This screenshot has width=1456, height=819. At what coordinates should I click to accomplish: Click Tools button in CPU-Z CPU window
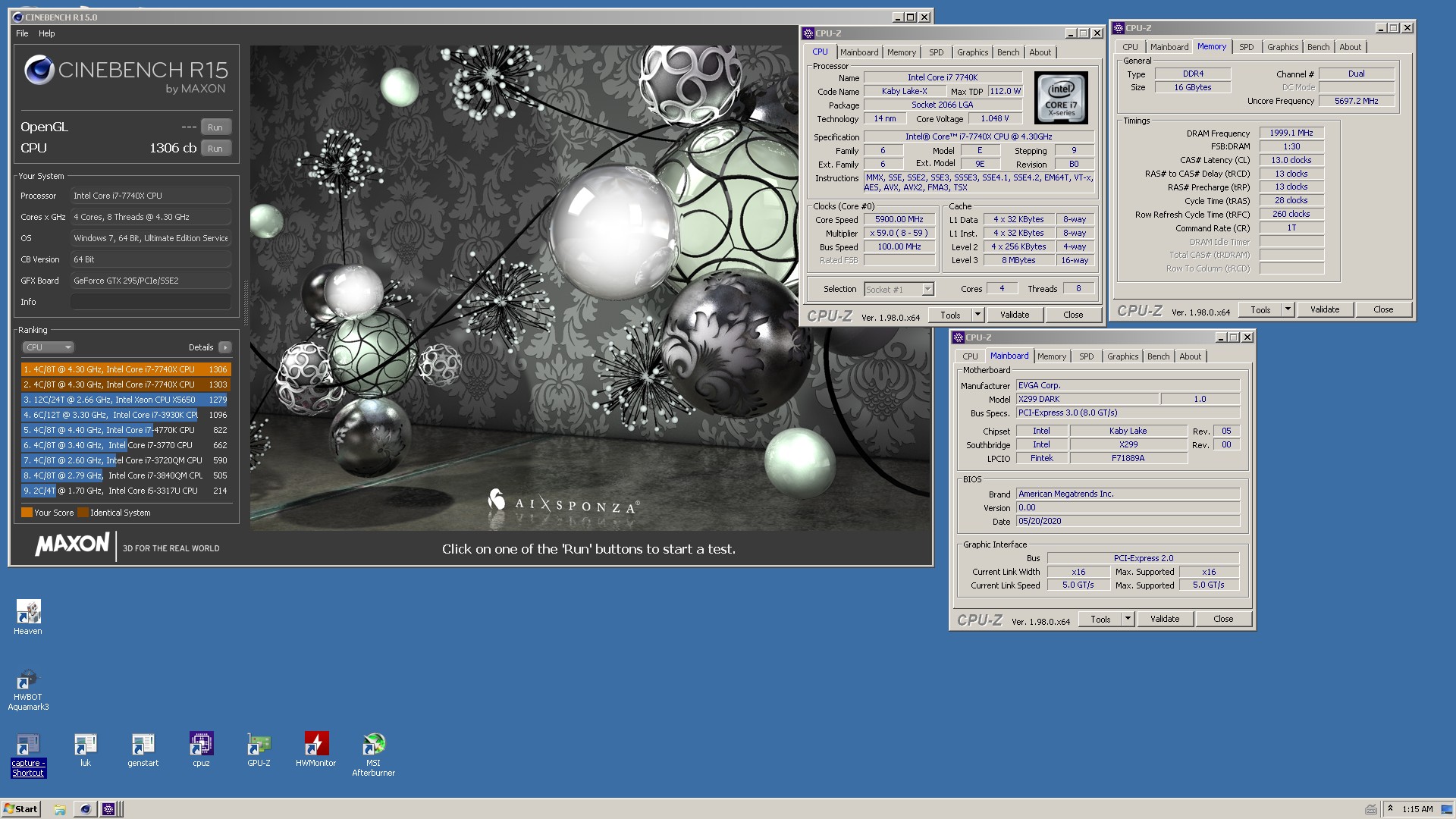[x=950, y=315]
